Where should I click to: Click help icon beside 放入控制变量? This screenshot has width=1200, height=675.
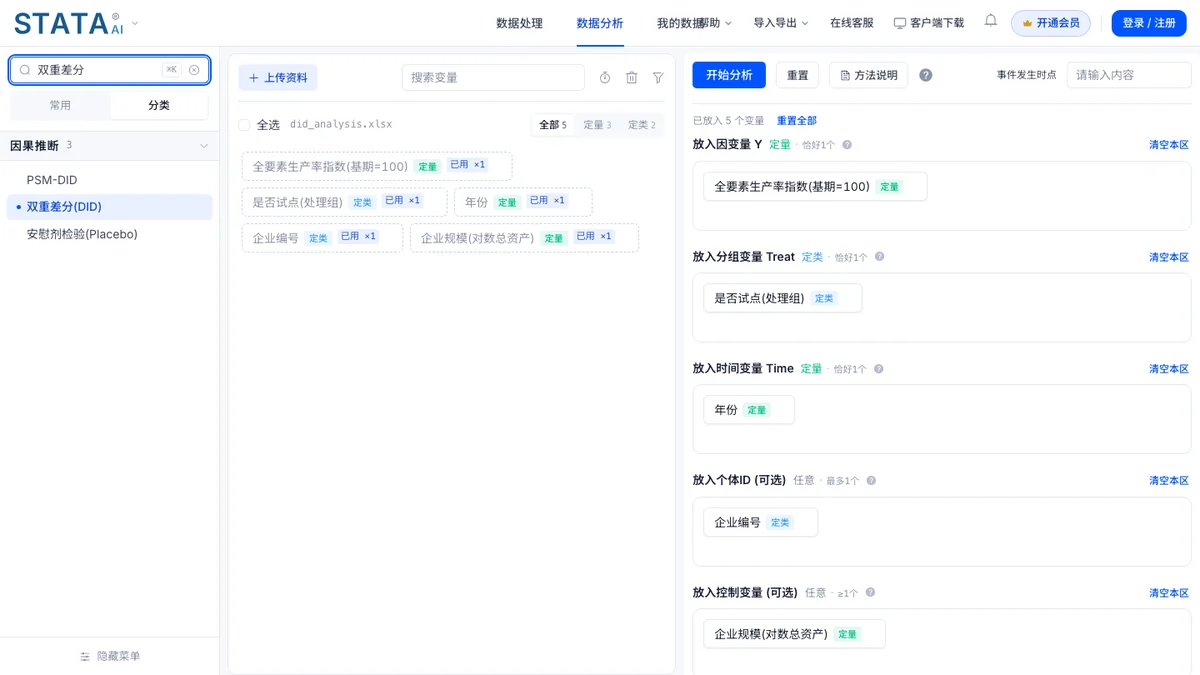[870, 593]
